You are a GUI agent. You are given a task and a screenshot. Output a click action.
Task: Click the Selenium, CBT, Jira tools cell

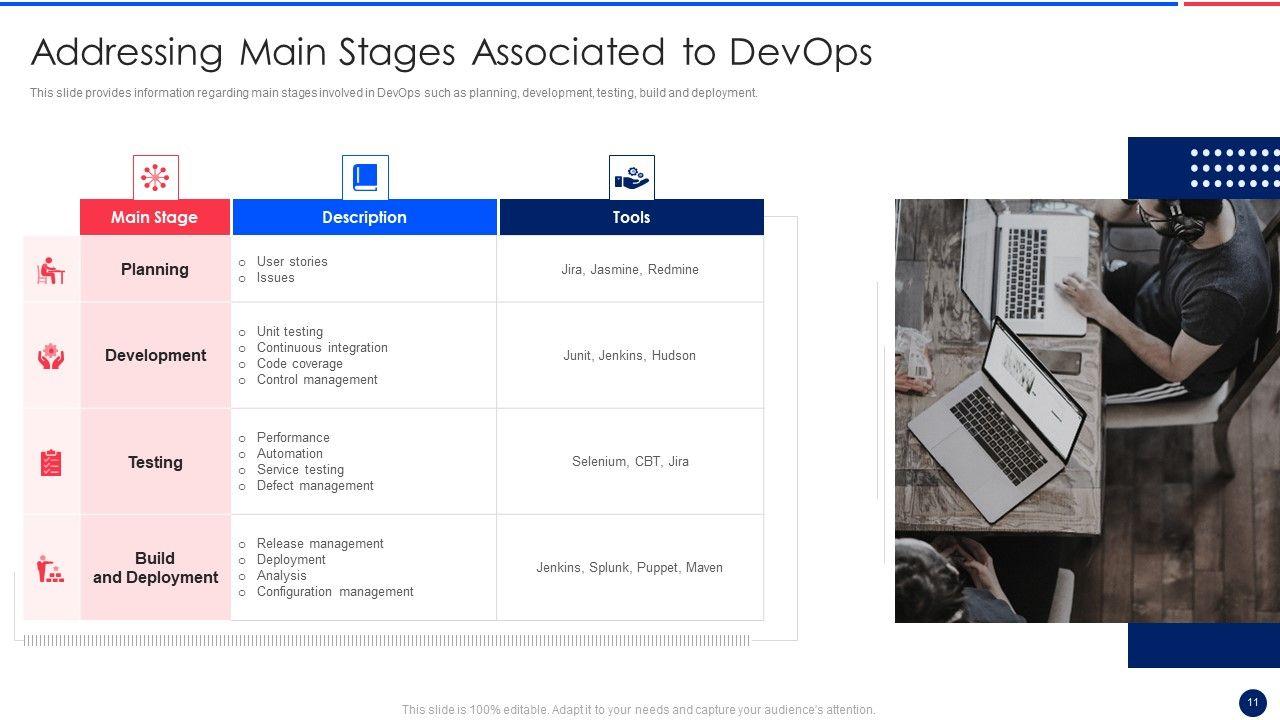tap(630, 462)
